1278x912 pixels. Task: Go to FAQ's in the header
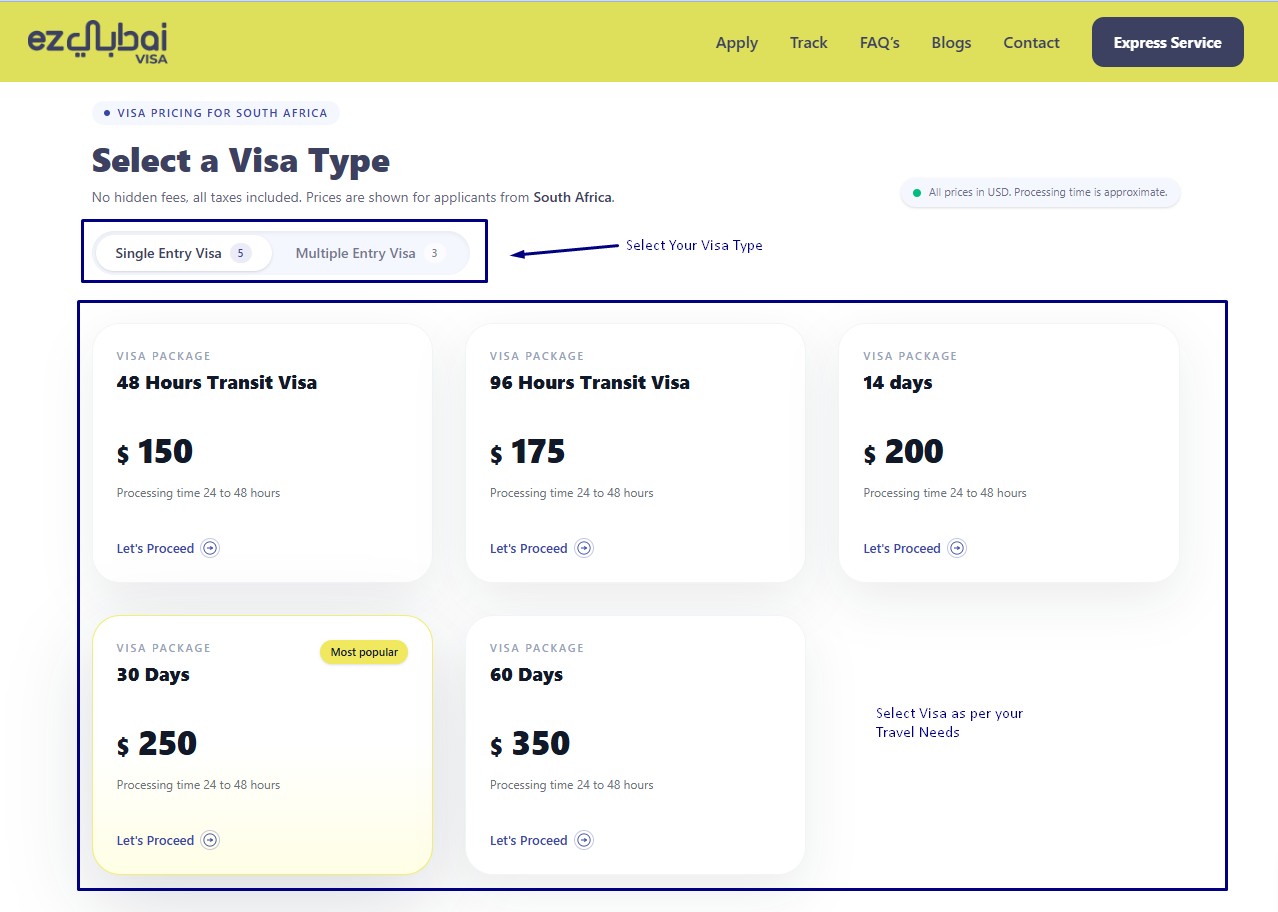880,43
